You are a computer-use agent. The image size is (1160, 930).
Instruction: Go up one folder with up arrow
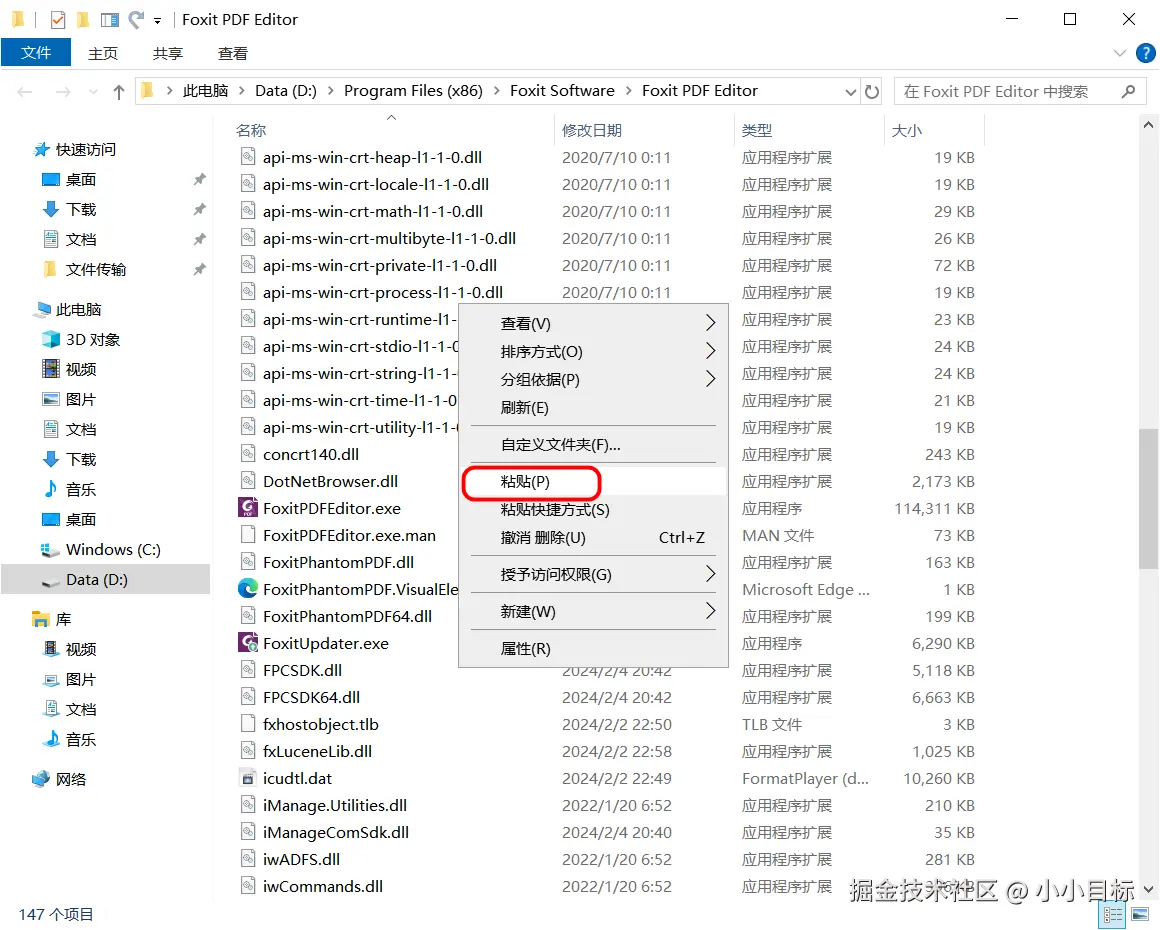point(118,92)
